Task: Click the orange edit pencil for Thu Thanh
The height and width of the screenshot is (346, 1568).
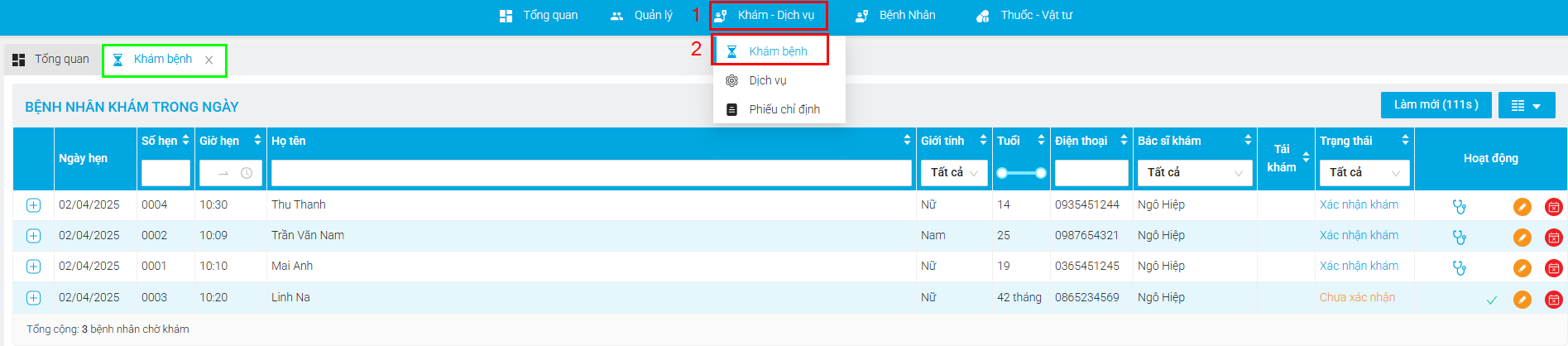Action: [x=1522, y=206]
